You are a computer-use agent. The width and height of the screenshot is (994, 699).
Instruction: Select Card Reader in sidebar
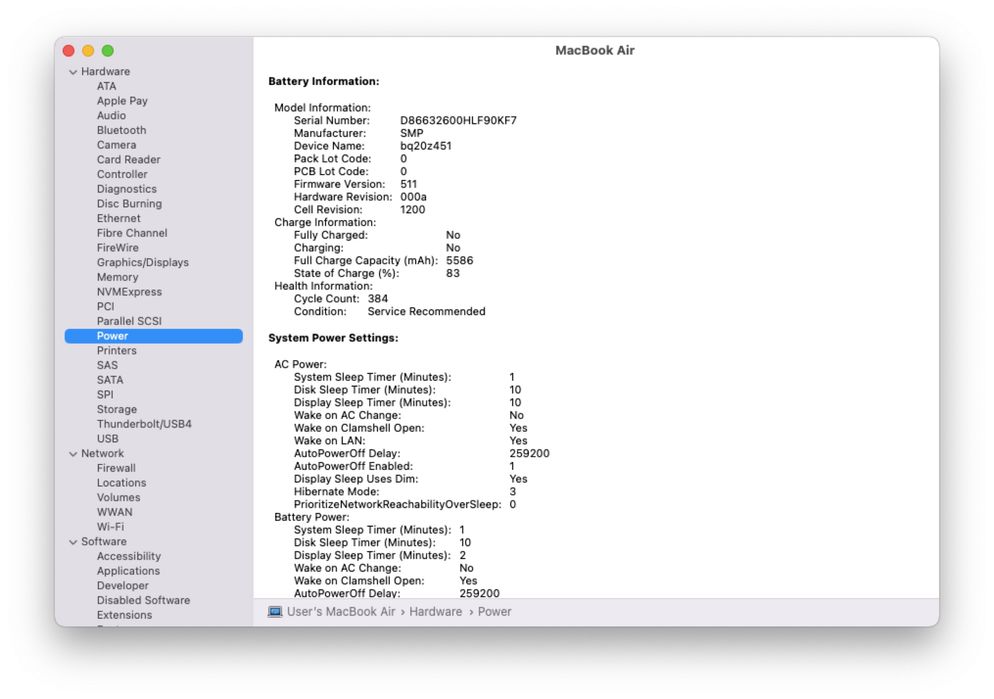[x=129, y=160]
